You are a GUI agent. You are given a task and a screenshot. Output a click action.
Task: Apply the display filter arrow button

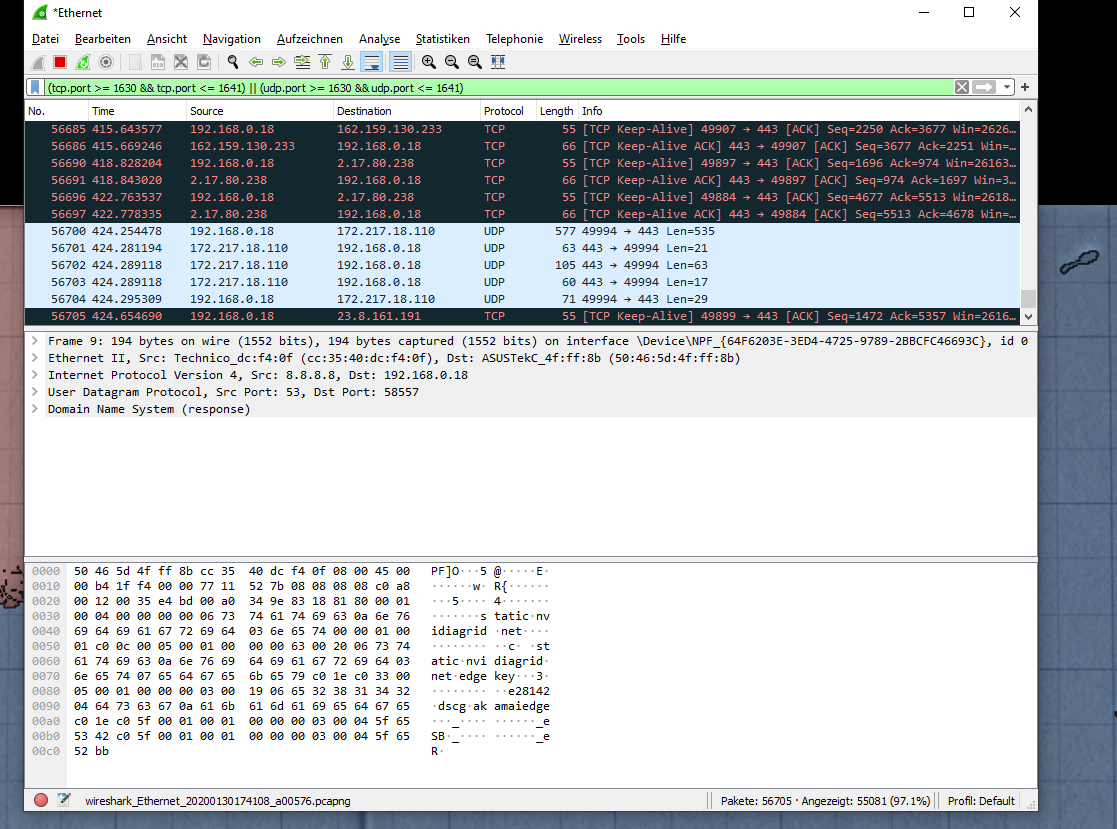point(984,88)
